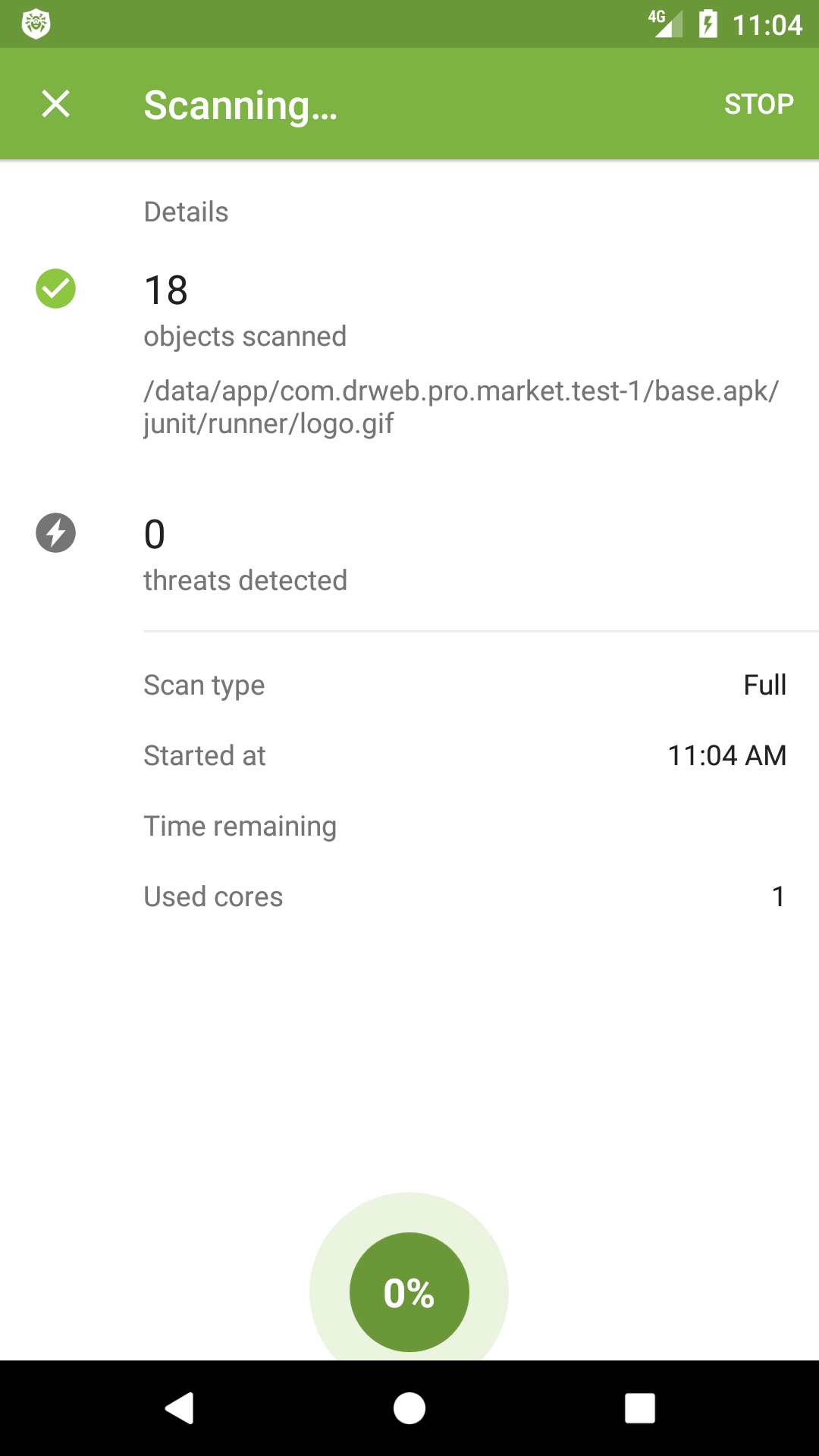The height and width of the screenshot is (1456, 819).
Task: Tap the Dr.Web spider status bar icon
Action: [x=36, y=24]
